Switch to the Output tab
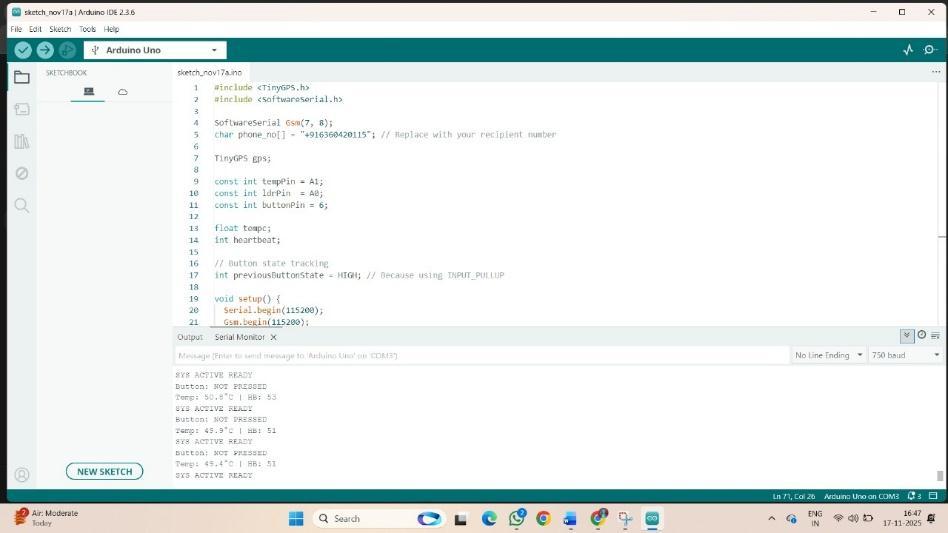Screen dimensions: 948x533 (x=190, y=337)
